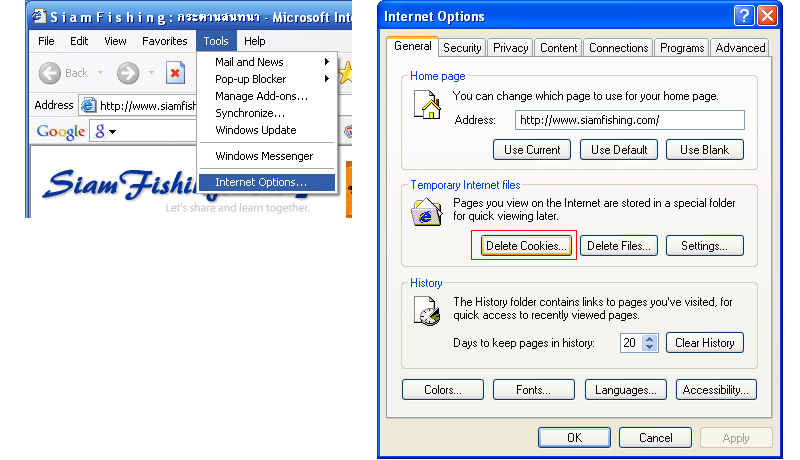Open the Favorites menu
This screenshot has height=460, width=800.
click(x=164, y=41)
